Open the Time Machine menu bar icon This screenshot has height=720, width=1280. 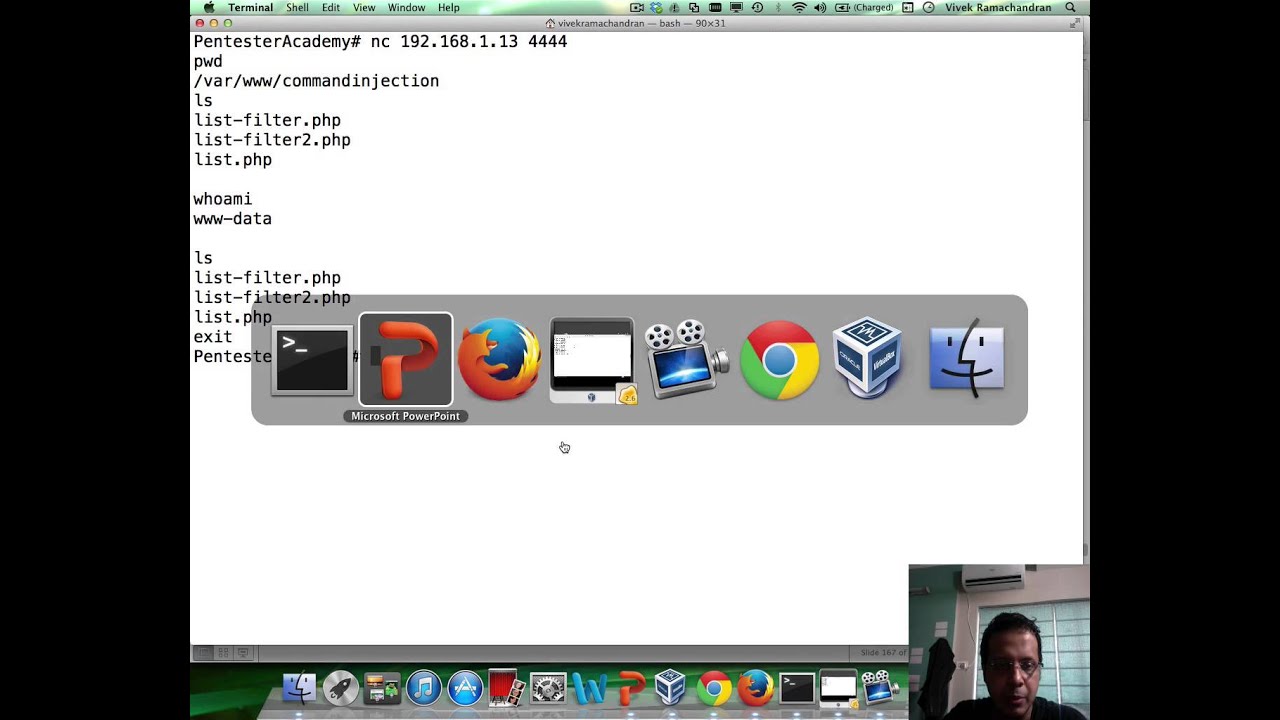[757, 8]
